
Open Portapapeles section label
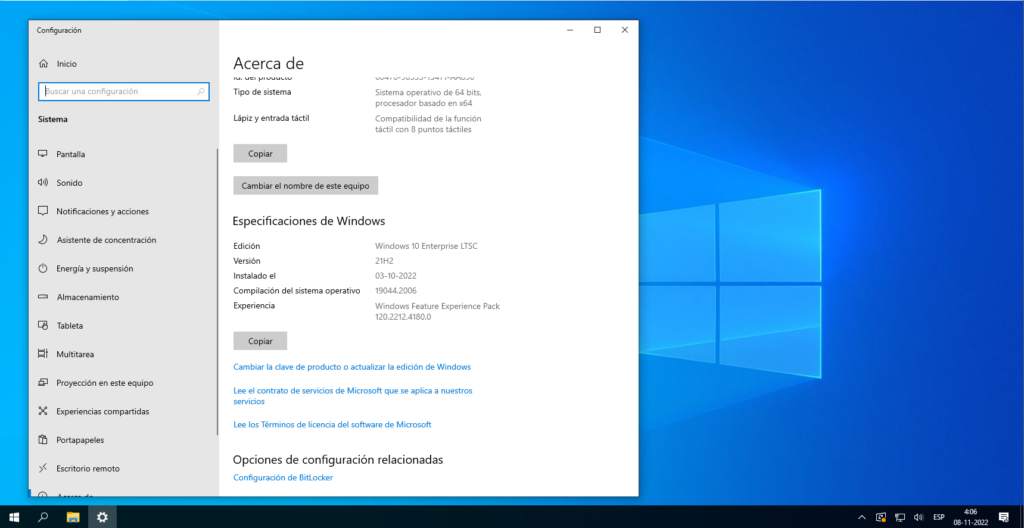(x=80, y=440)
